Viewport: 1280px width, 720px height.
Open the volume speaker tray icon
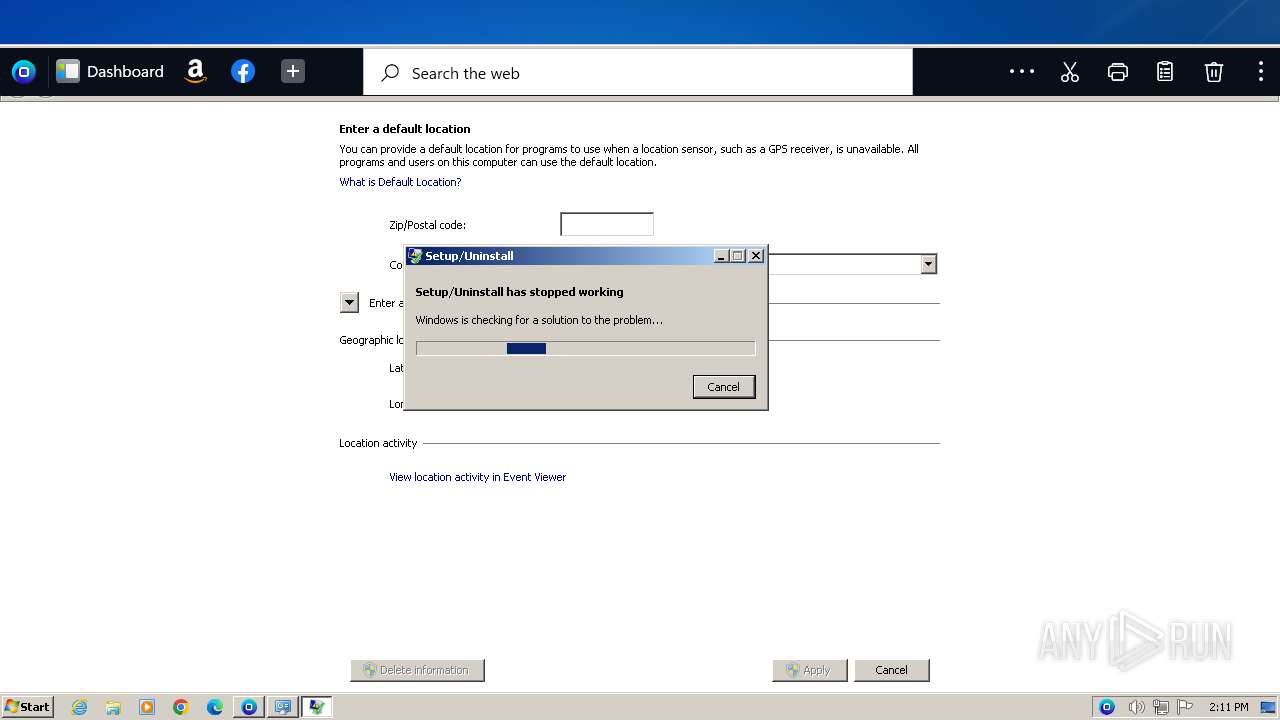(1136, 707)
